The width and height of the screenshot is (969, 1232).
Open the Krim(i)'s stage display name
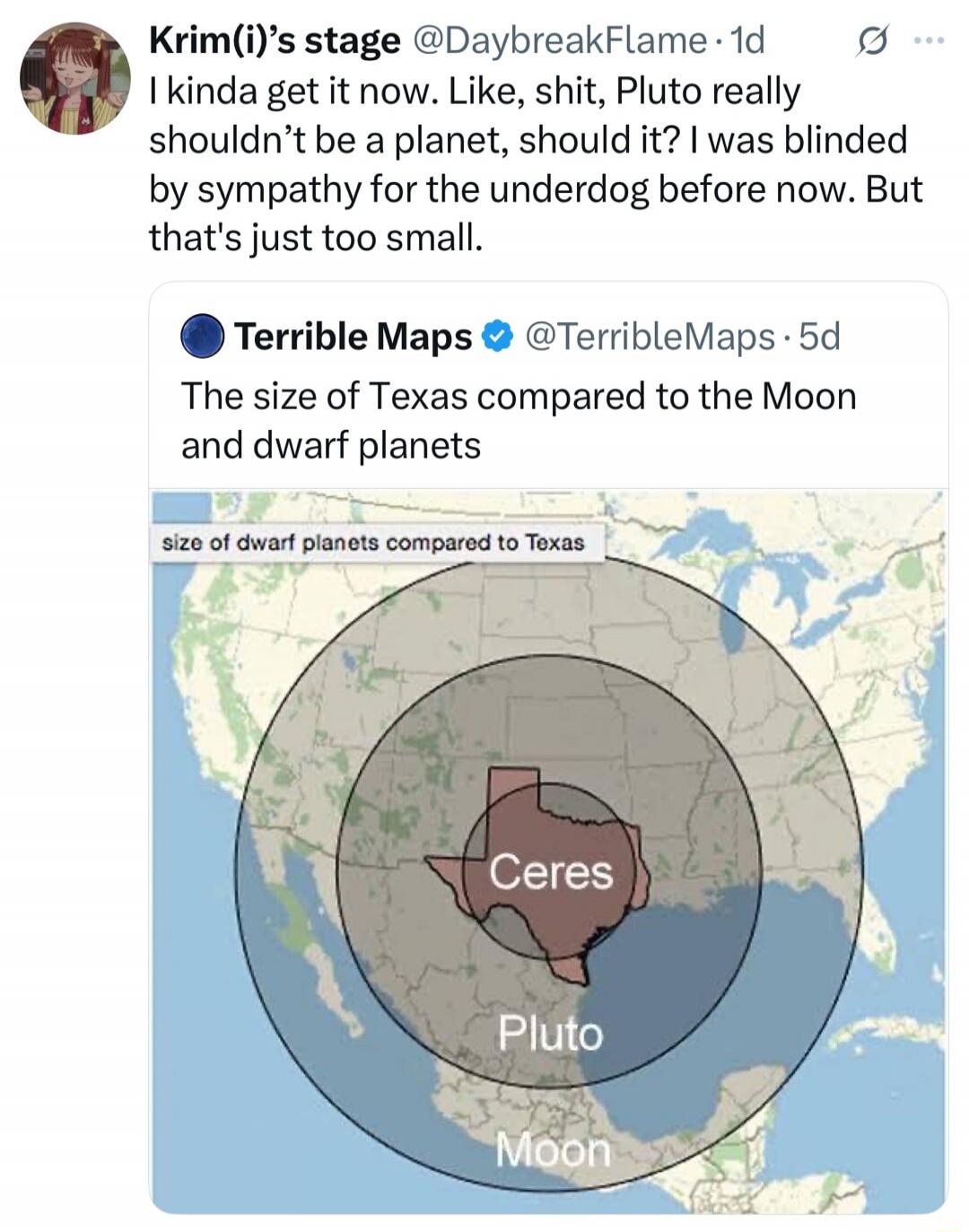click(275, 39)
